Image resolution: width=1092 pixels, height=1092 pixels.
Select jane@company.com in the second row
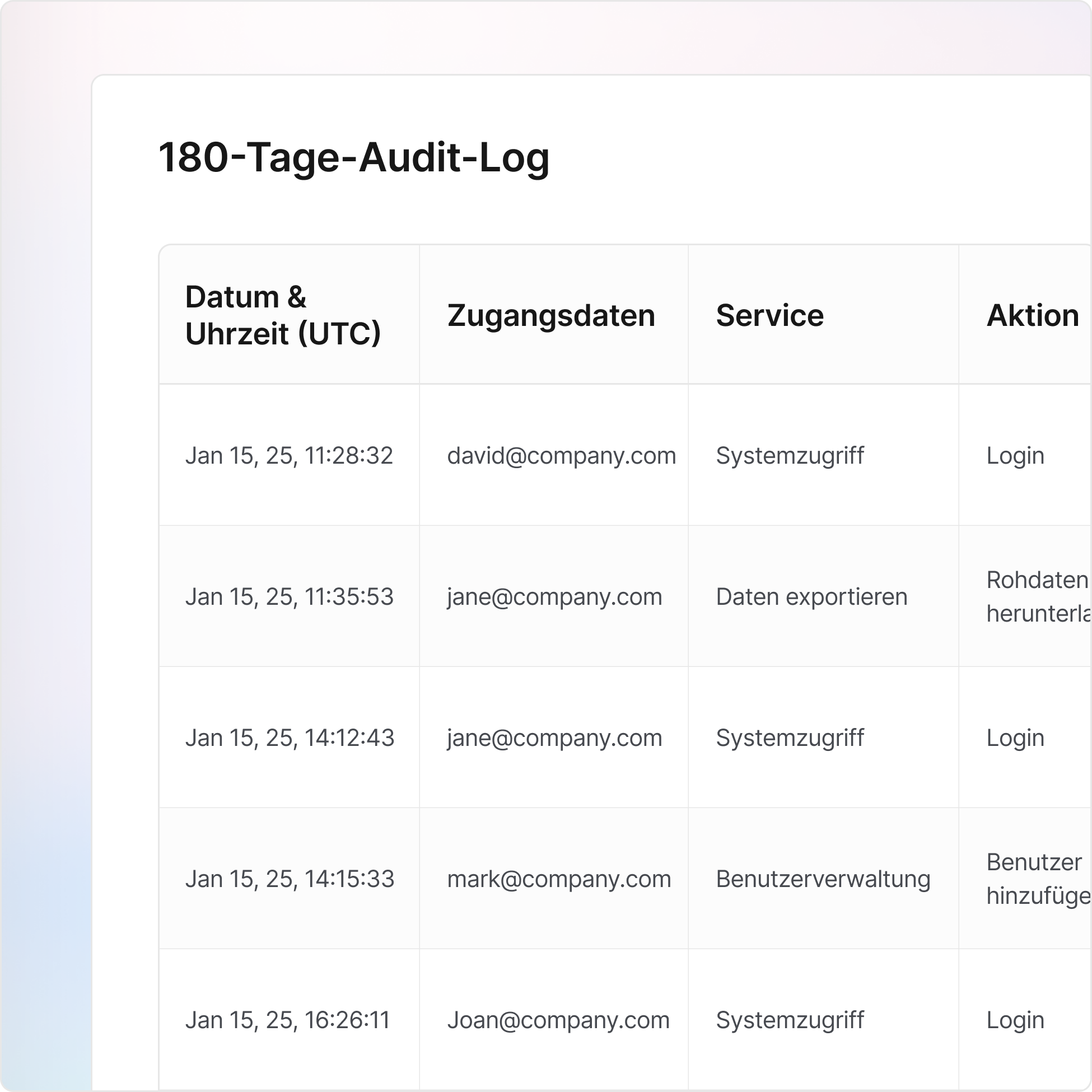tap(554, 596)
